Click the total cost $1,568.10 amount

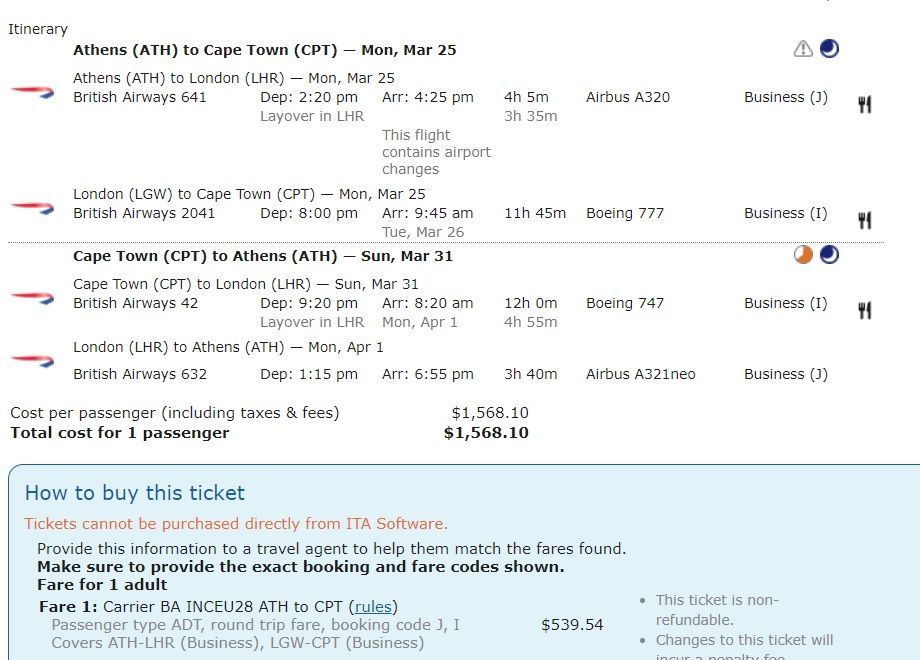(486, 433)
